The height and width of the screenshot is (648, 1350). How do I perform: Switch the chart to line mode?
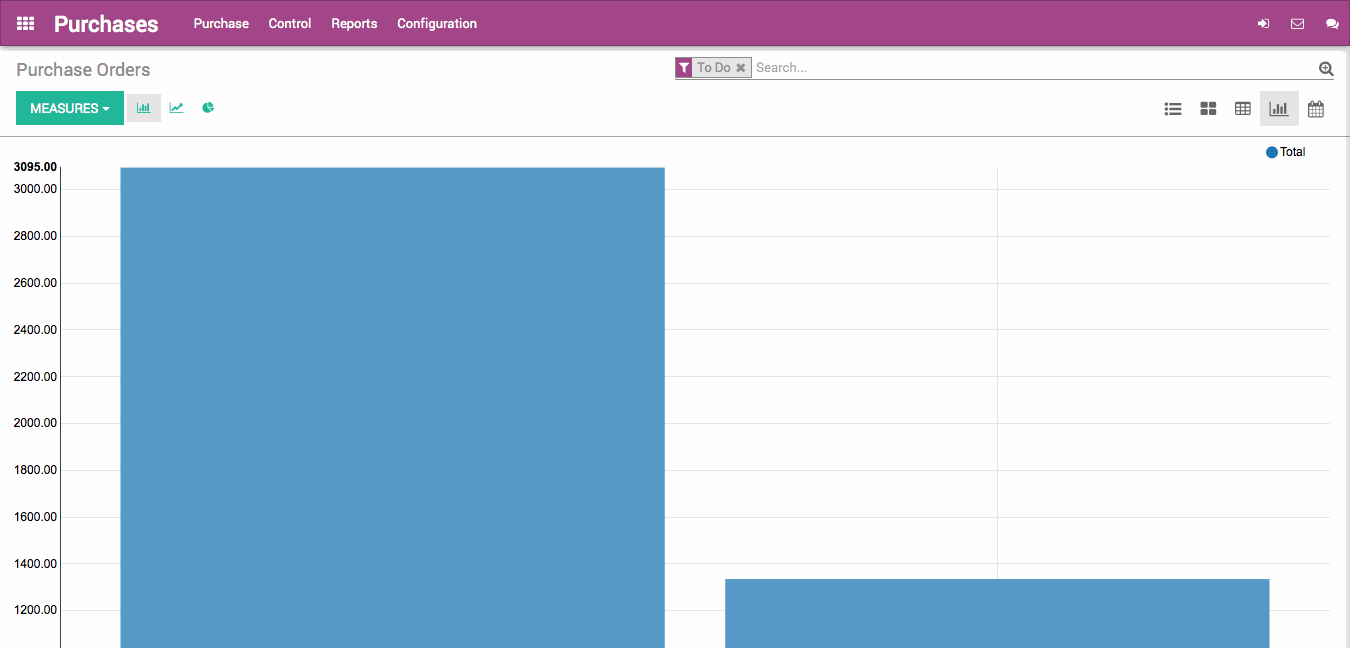pyautogui.click(x=176, y=107)
